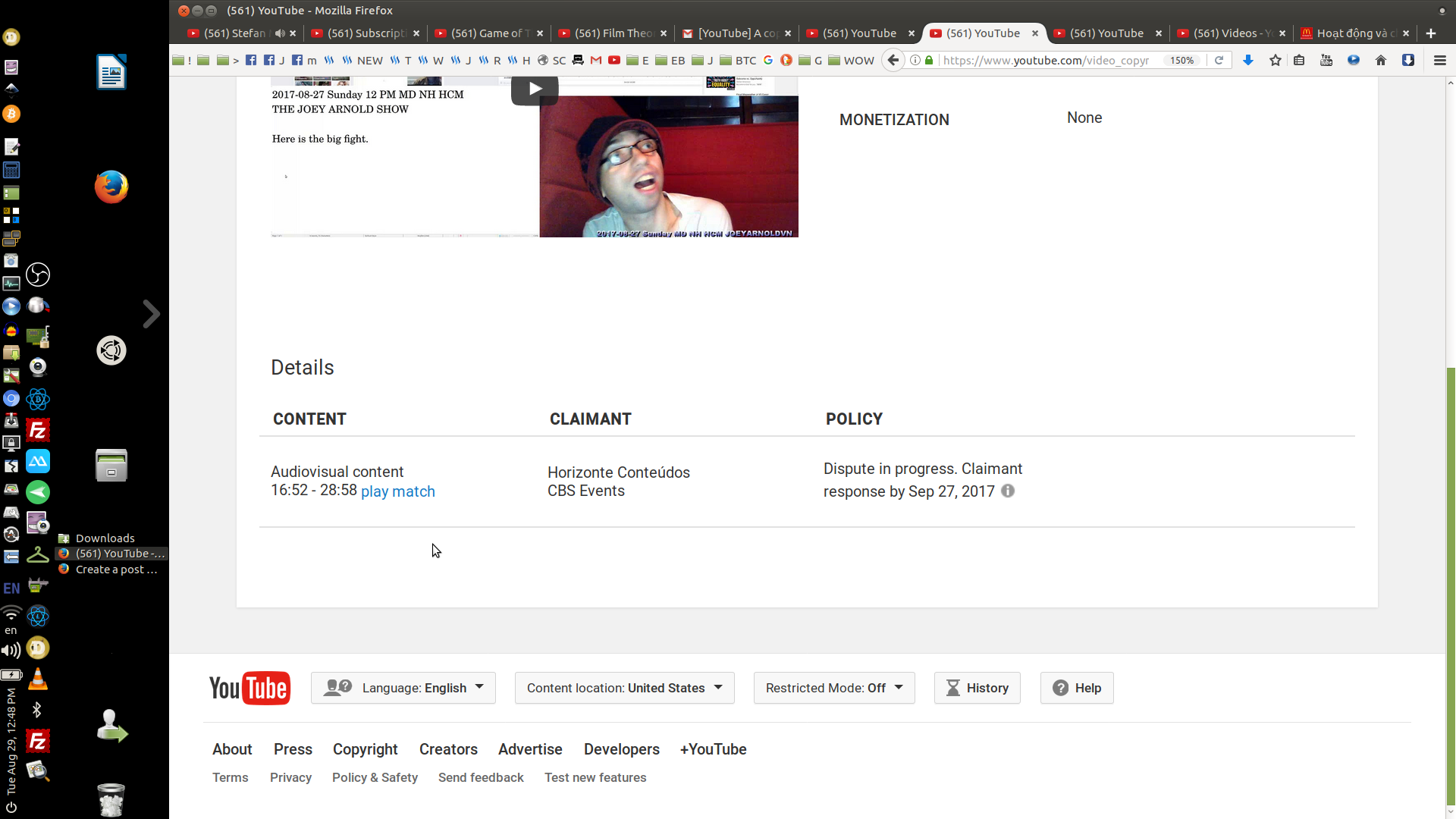
Task: Open the volume indicator in system tray
Action: click(x=11, y=650)
